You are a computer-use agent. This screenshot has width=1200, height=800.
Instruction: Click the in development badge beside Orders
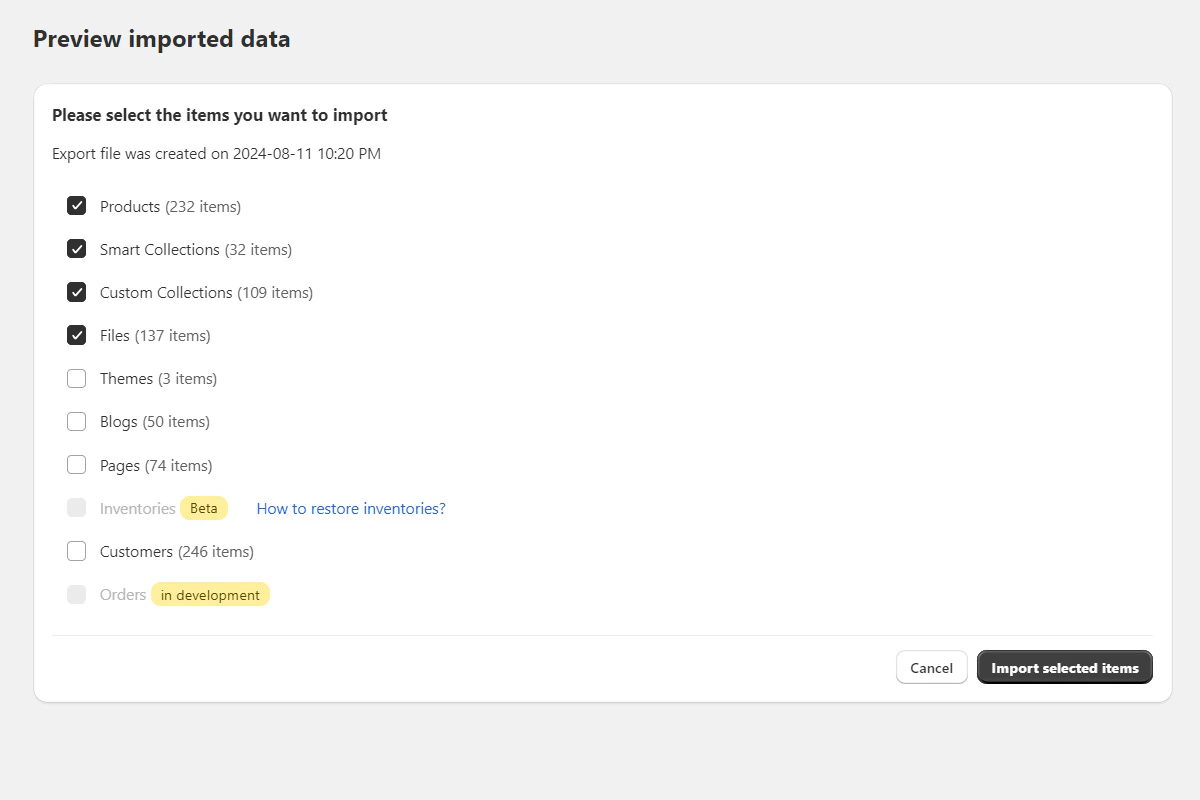tap(210, 594)
